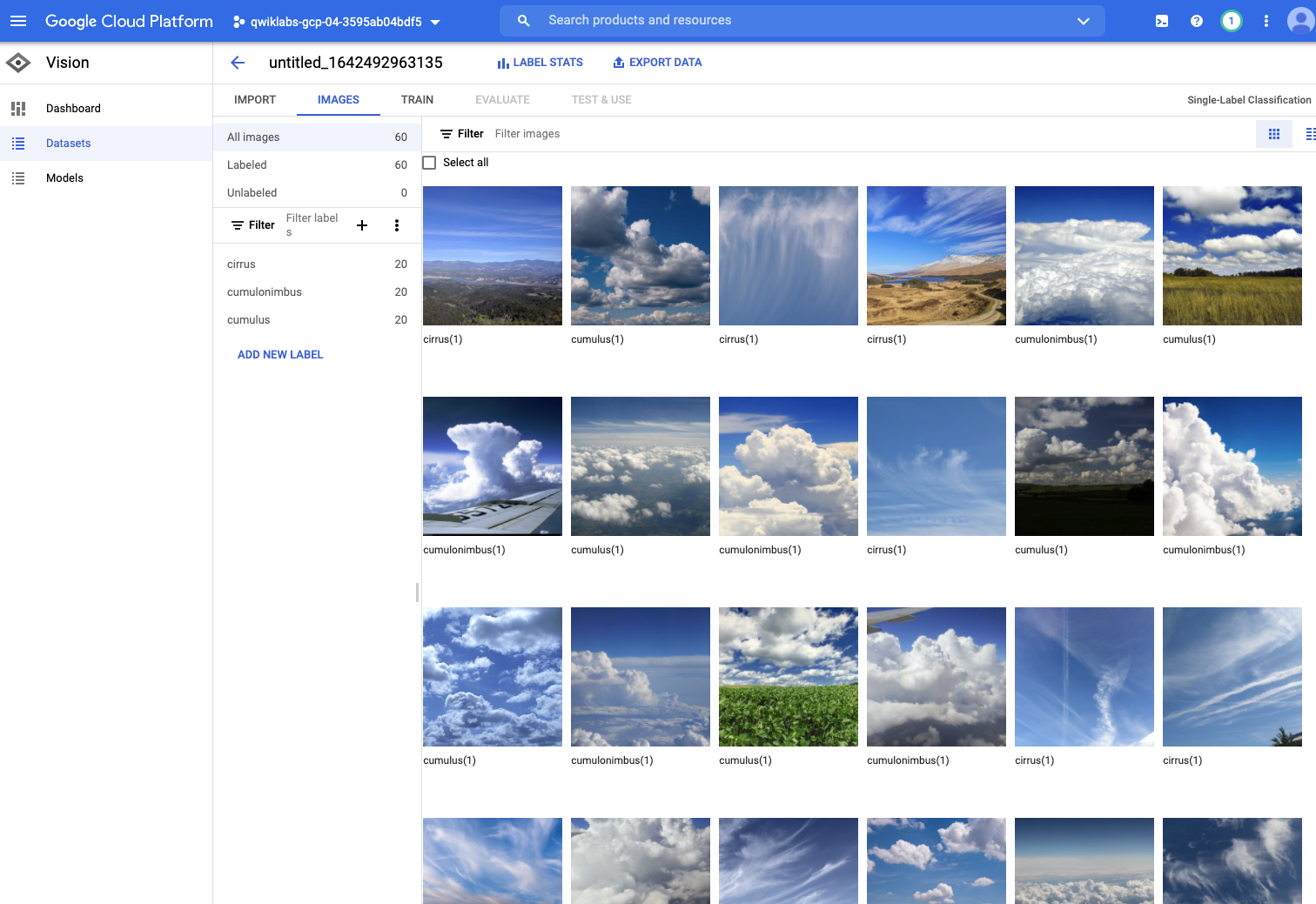Click the Datasets list icon

(18, 144)
